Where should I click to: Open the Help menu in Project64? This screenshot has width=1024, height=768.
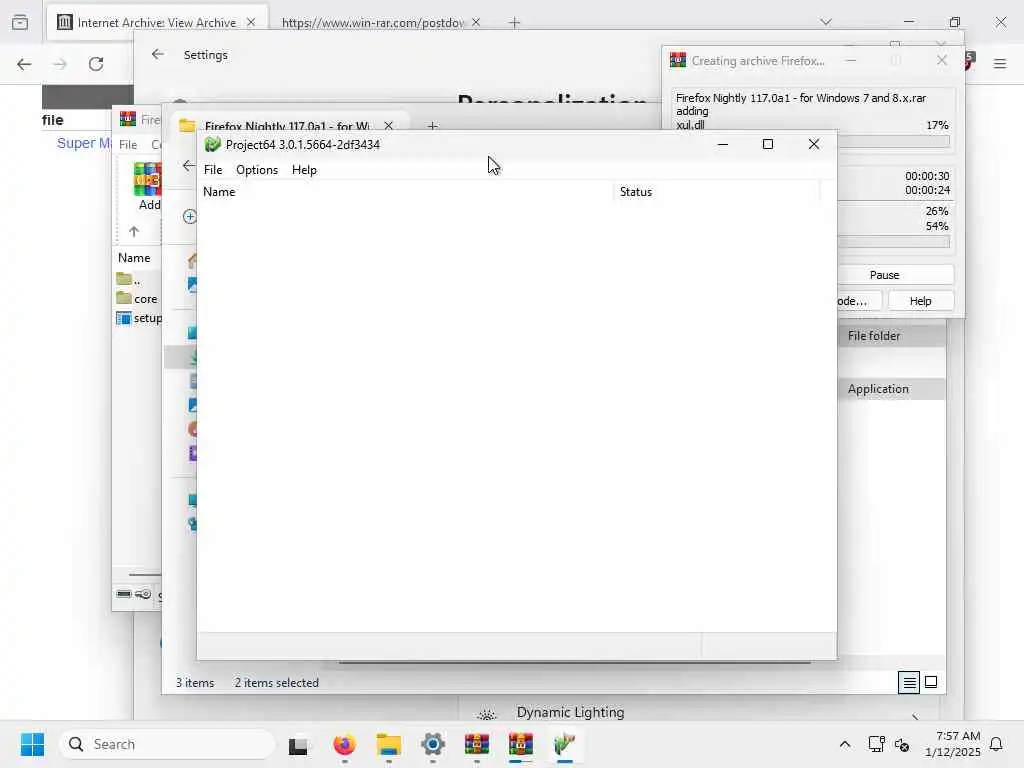304,170
